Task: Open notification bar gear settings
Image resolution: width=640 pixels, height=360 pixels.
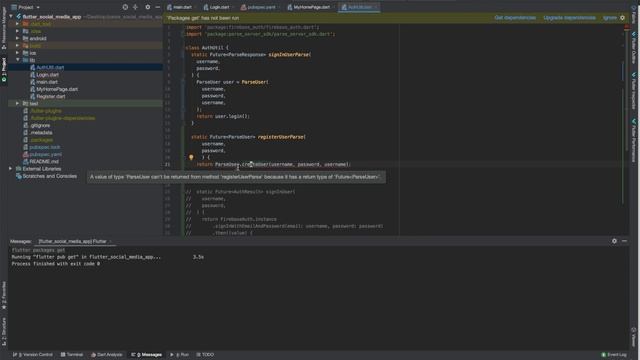Action: pyautogui.click(x=622, y=18)
